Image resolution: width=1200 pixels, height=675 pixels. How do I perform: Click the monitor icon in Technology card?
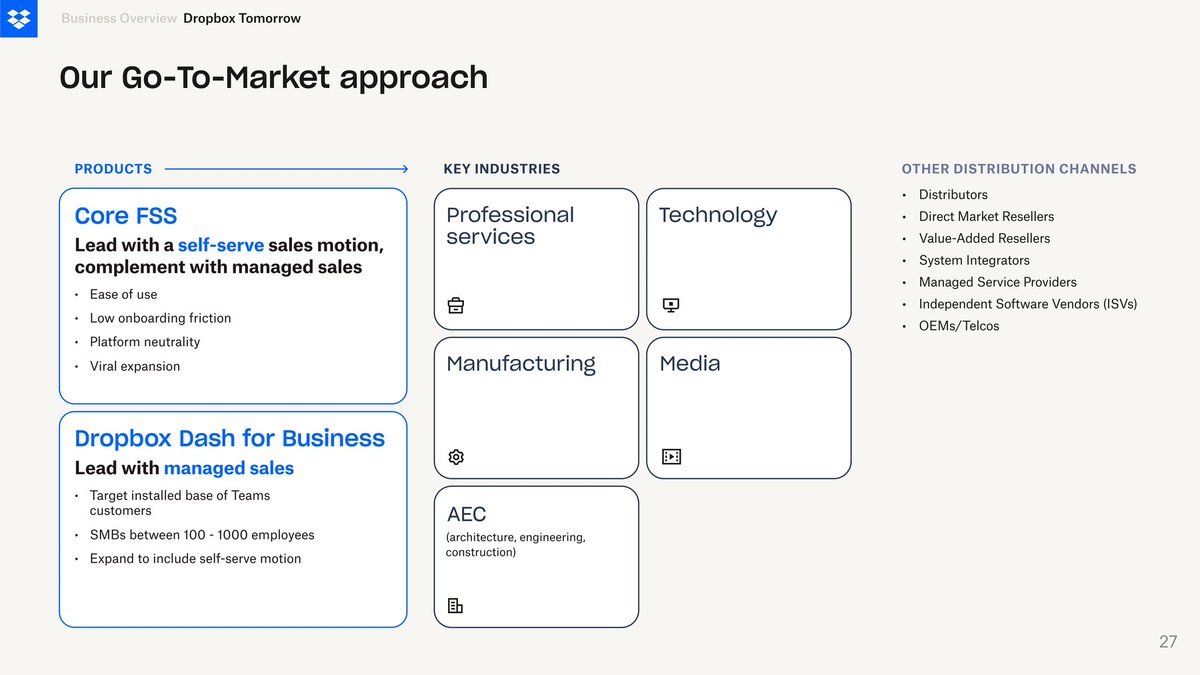click(671, 306)
